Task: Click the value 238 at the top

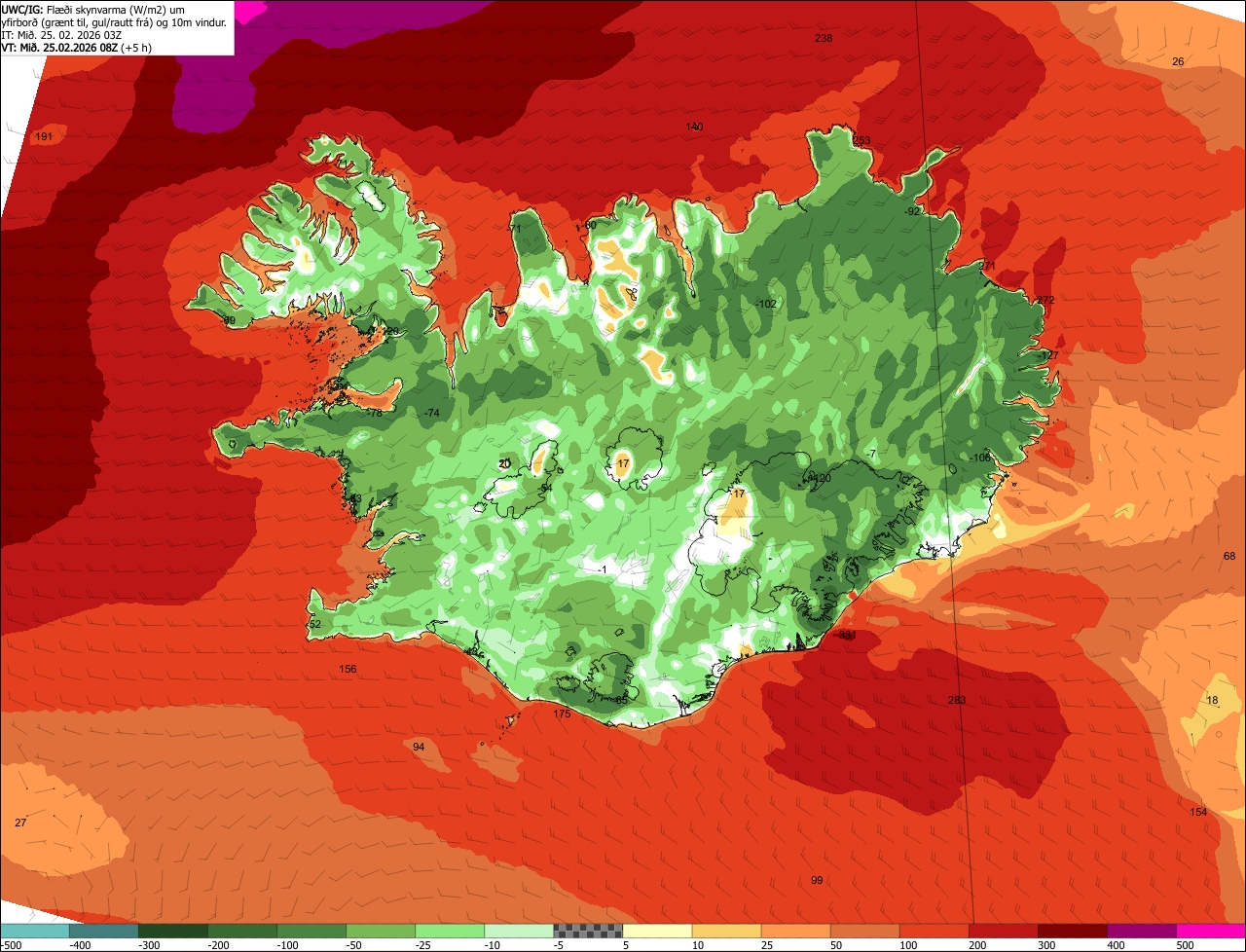Action: [x=824, y=38]
